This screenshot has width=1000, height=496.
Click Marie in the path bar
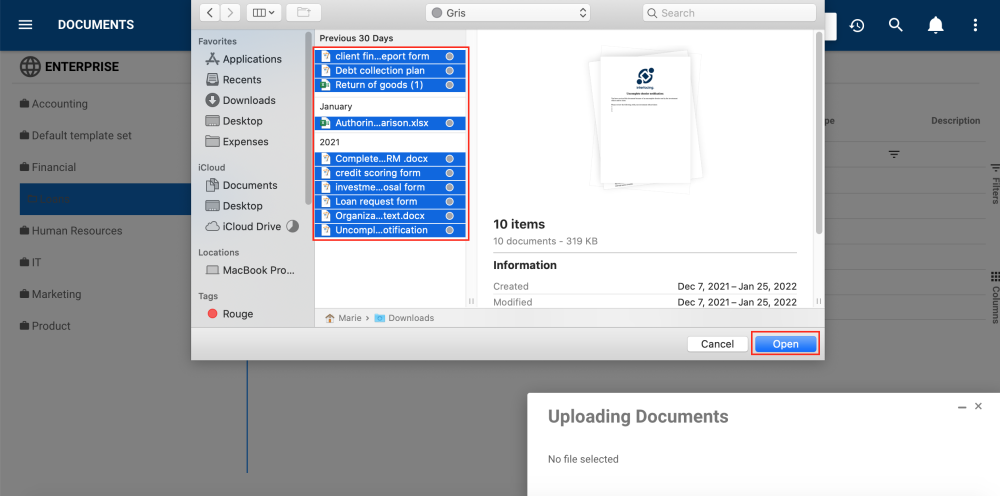pos(343,317)
